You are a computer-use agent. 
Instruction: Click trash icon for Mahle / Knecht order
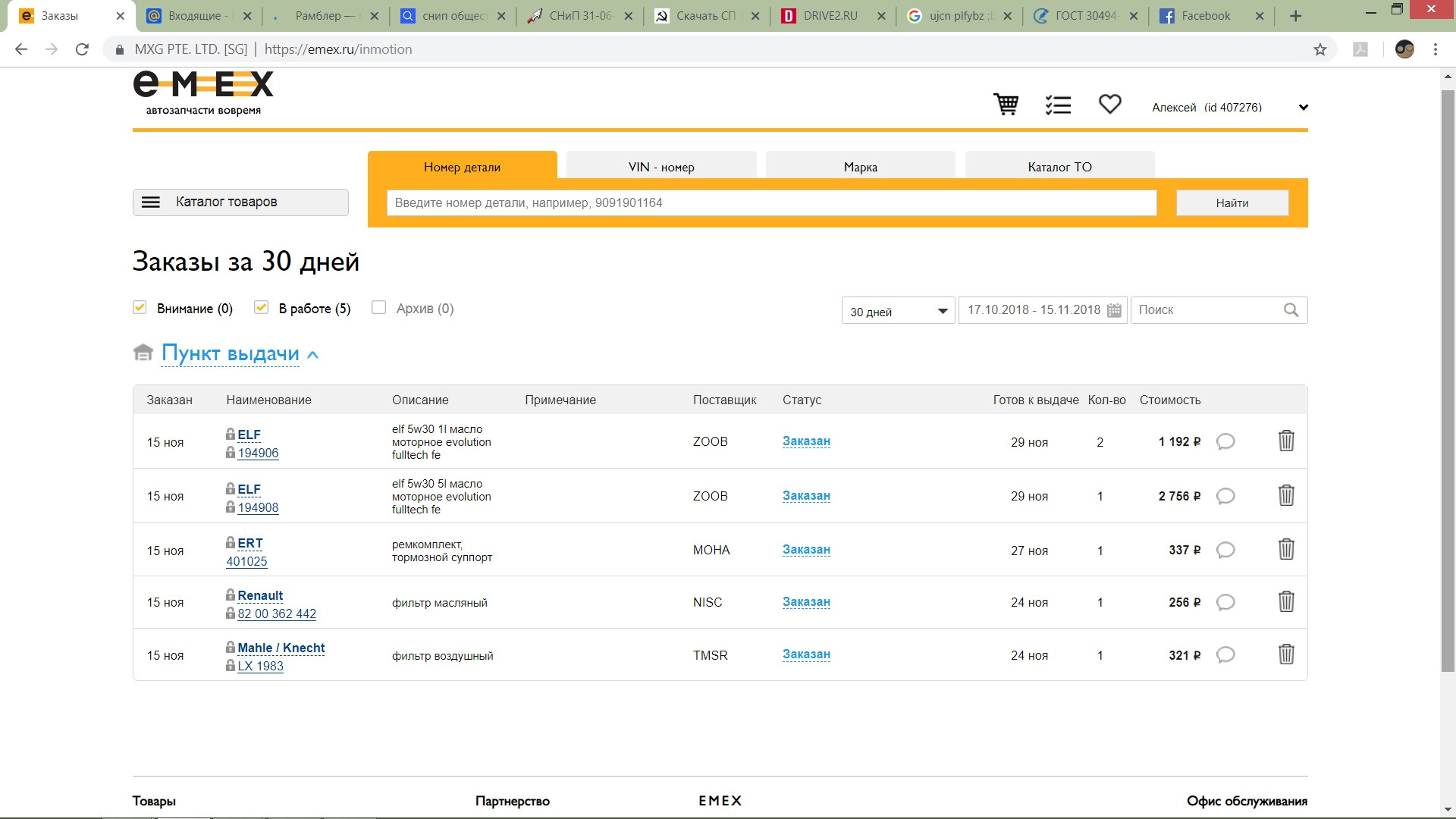click(1286, 654)
